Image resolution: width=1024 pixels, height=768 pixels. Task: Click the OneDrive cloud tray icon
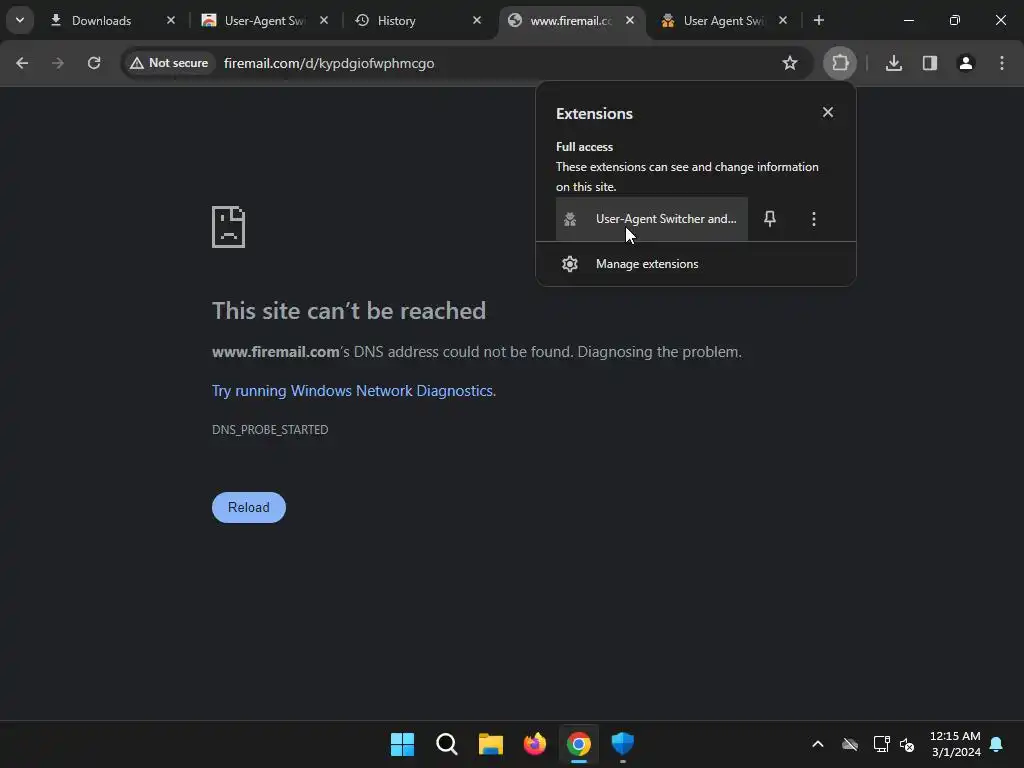(x=850, y=744)
